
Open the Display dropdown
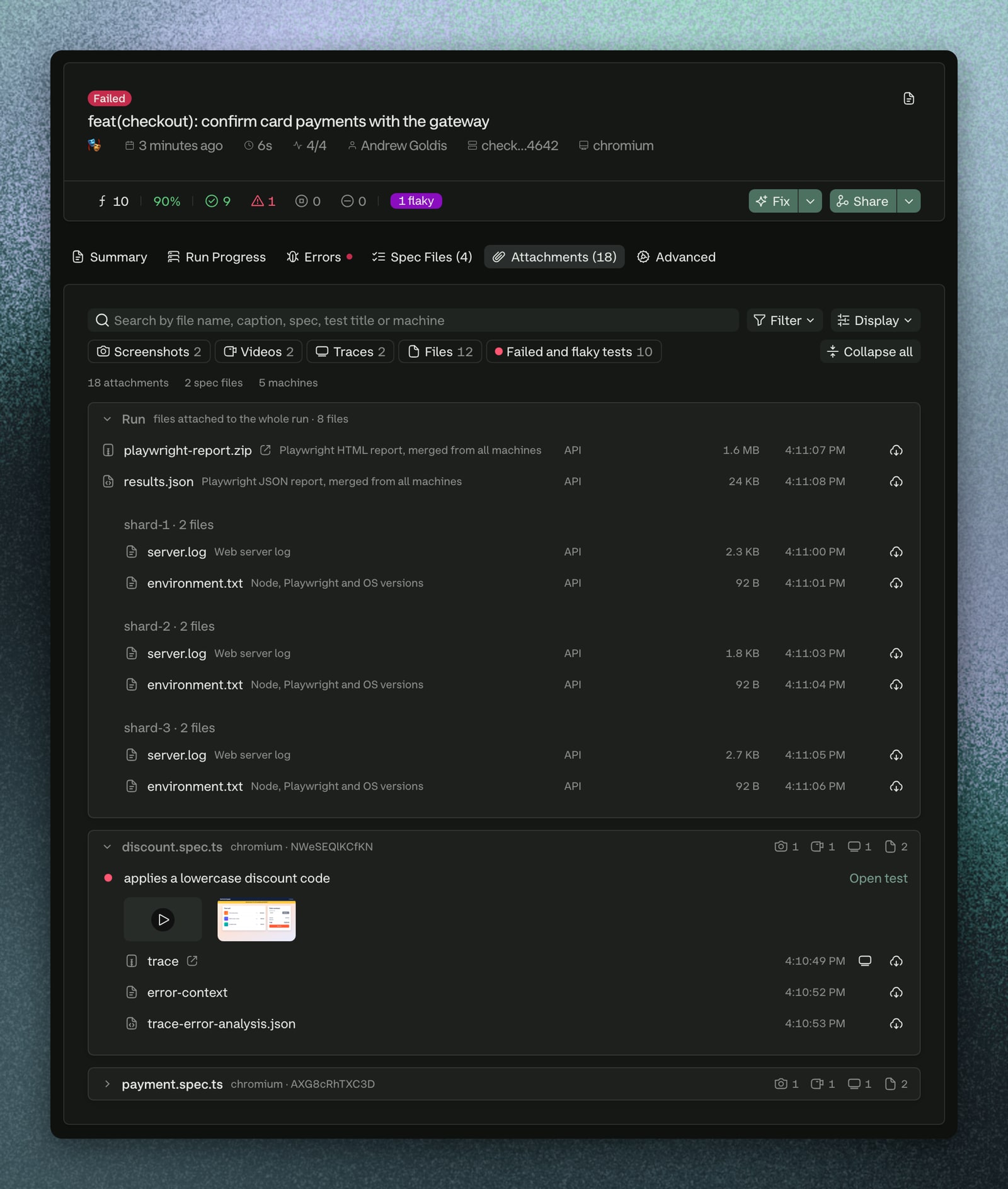coord(875,320)
